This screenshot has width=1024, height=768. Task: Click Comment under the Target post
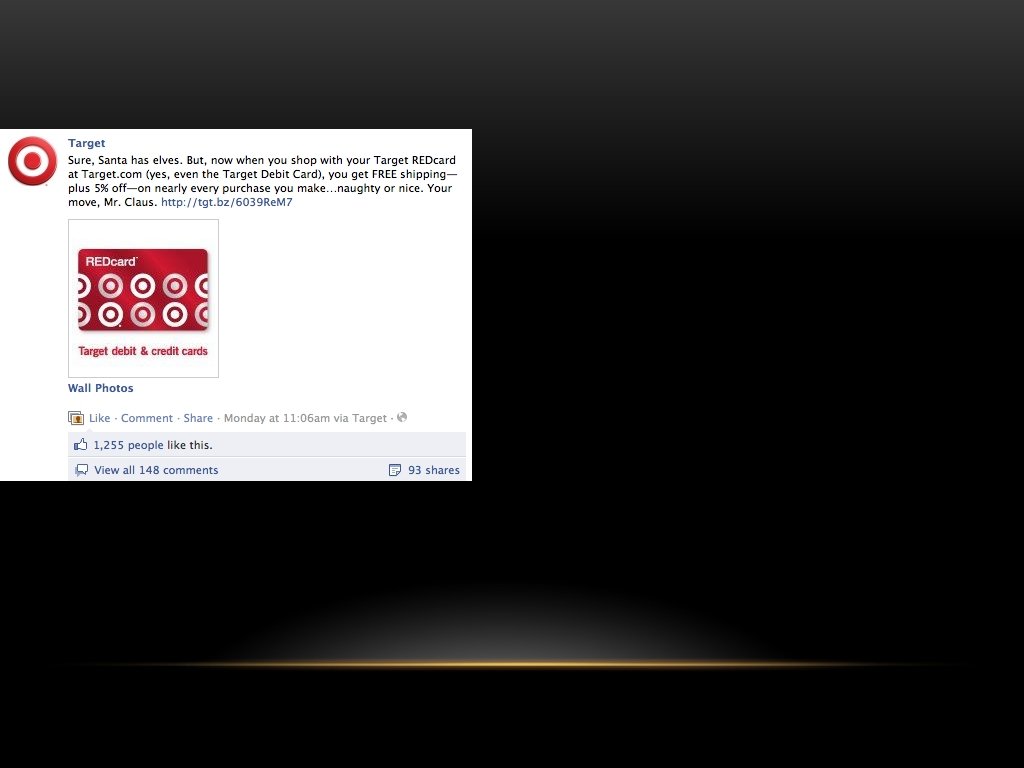click(147, 418)
